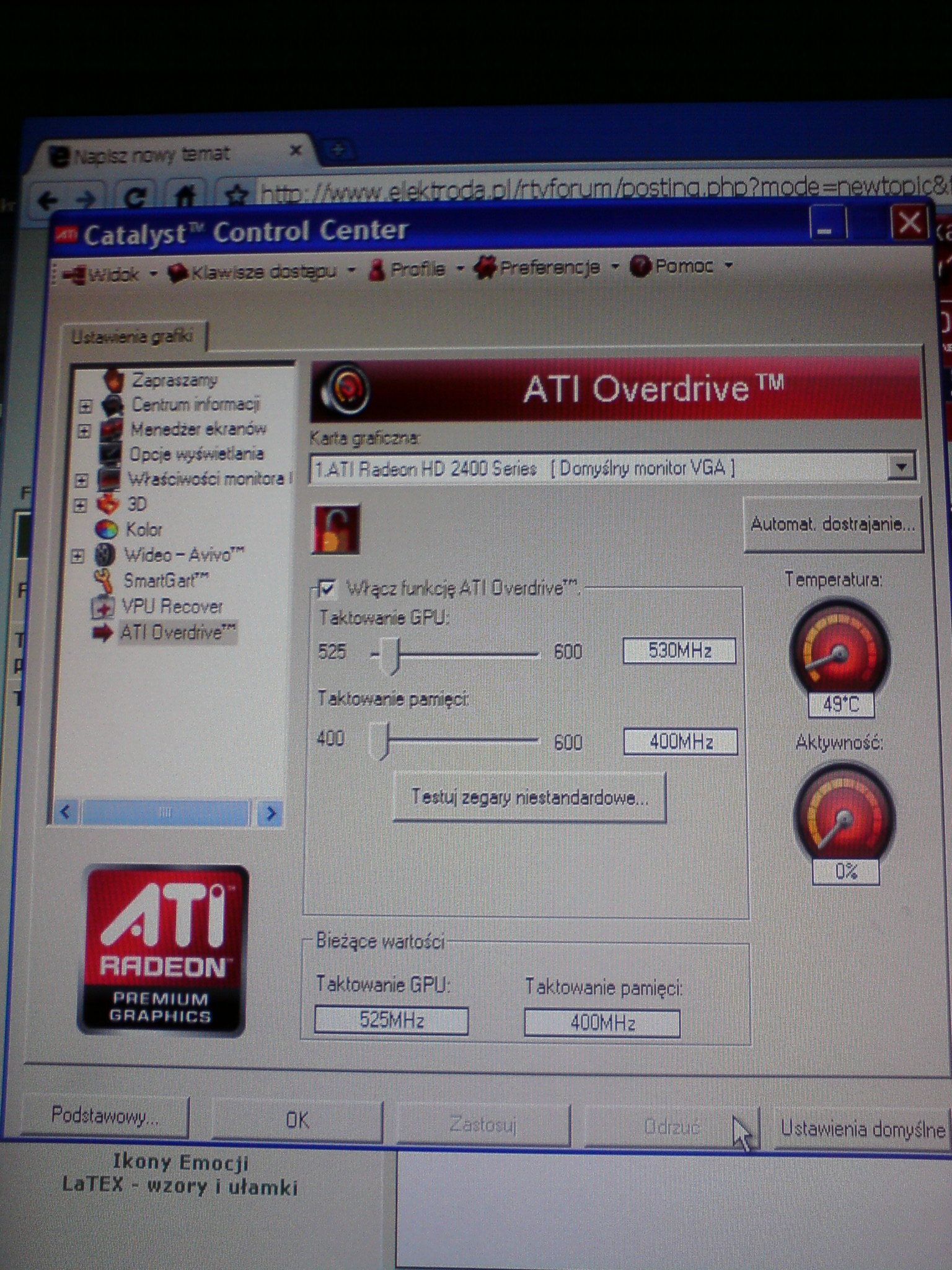The height and width of the screenshot is (1270, 952).
Task: Click the 530MHz GPU clock value field
Action: point(680,651)
